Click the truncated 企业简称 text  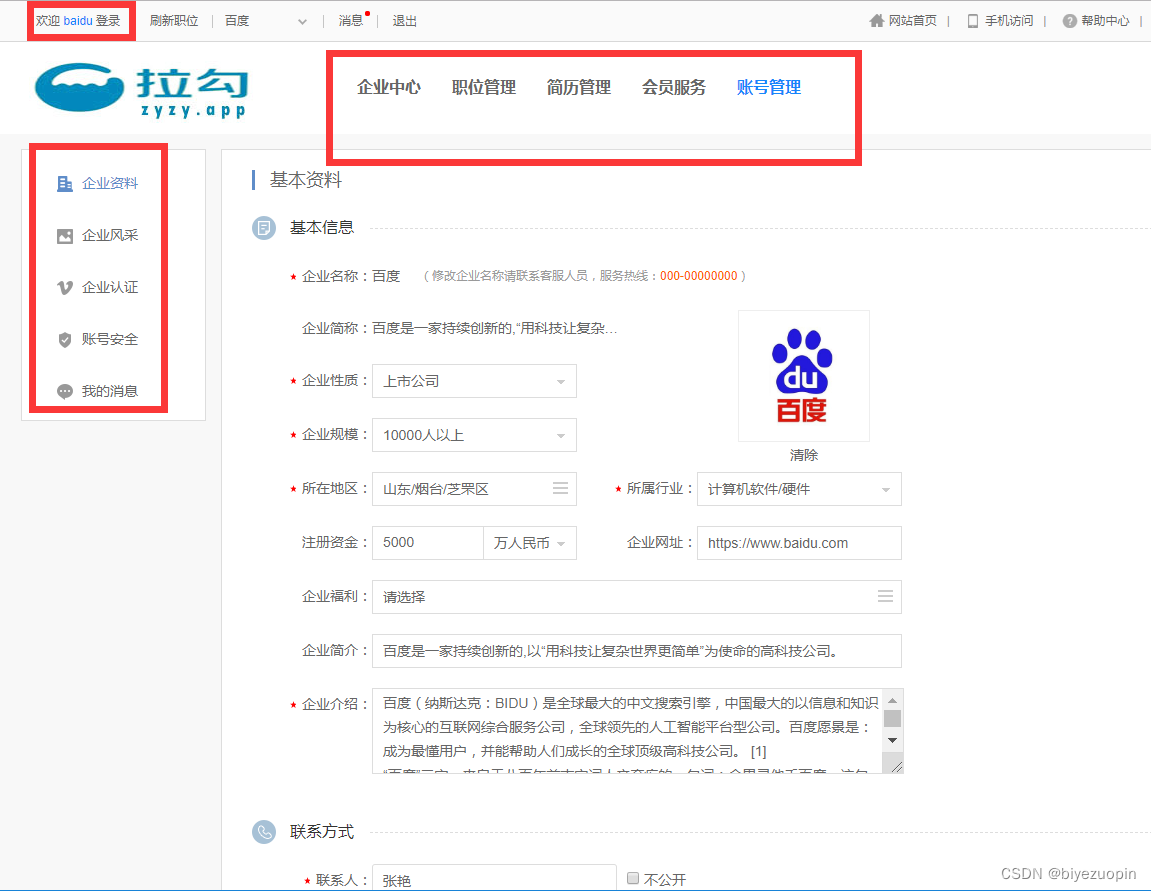tap(495, 328)
